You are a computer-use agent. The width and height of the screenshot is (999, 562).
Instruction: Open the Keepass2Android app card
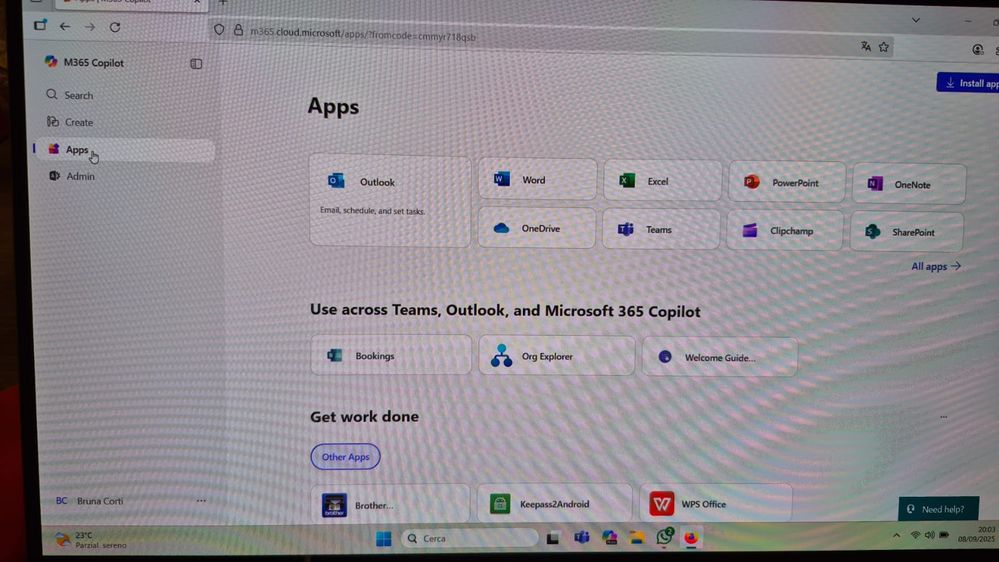[554, 504]
